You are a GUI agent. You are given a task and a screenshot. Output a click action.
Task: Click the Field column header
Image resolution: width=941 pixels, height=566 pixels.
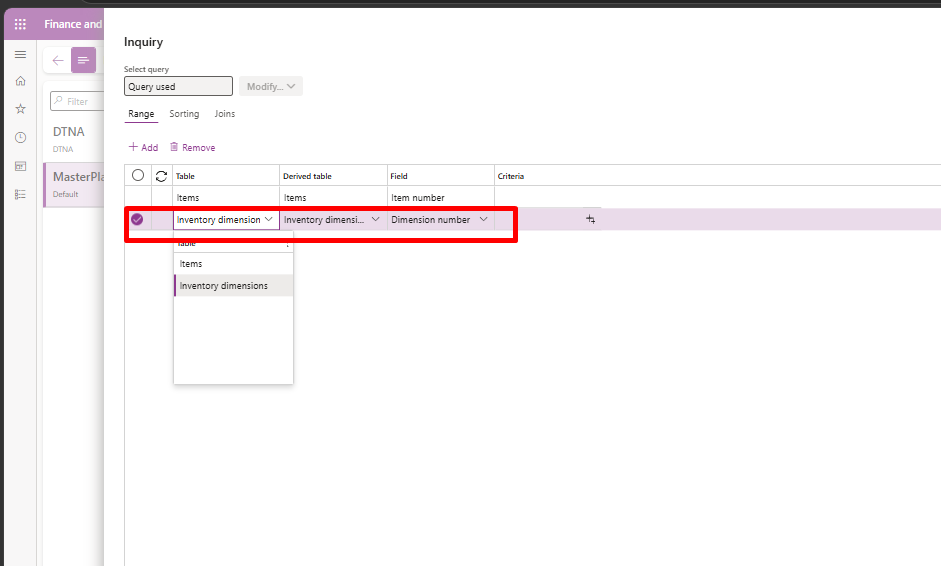(441, 176)
